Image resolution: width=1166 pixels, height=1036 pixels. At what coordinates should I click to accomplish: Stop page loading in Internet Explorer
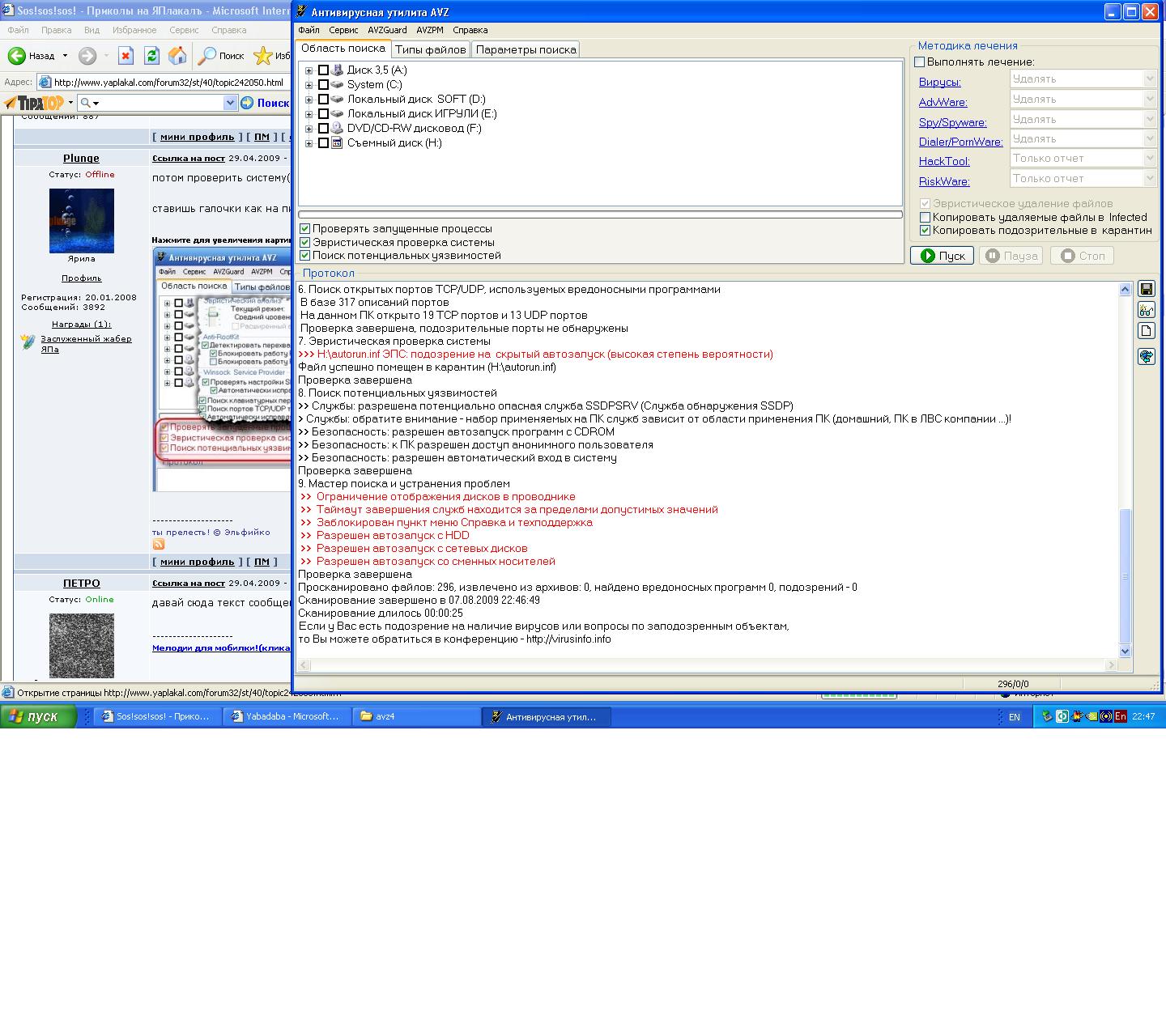pyautogui.click(x=126, y=56)
